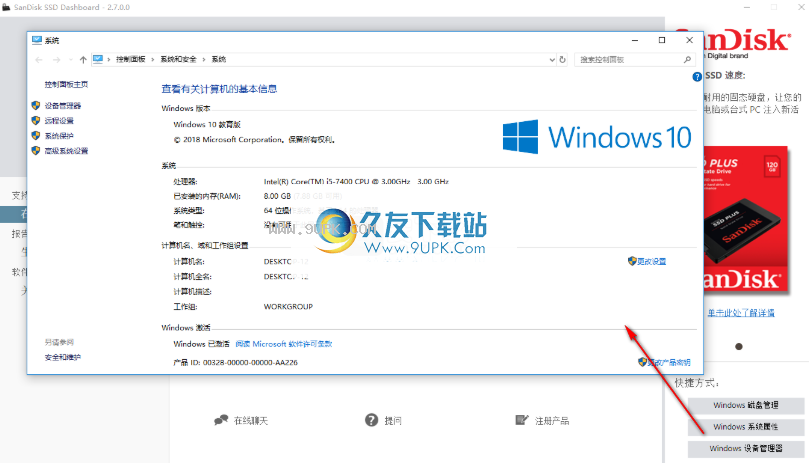Click the Search Control Panel field
This screenshot has width=809, height=463.
point(634,60)
